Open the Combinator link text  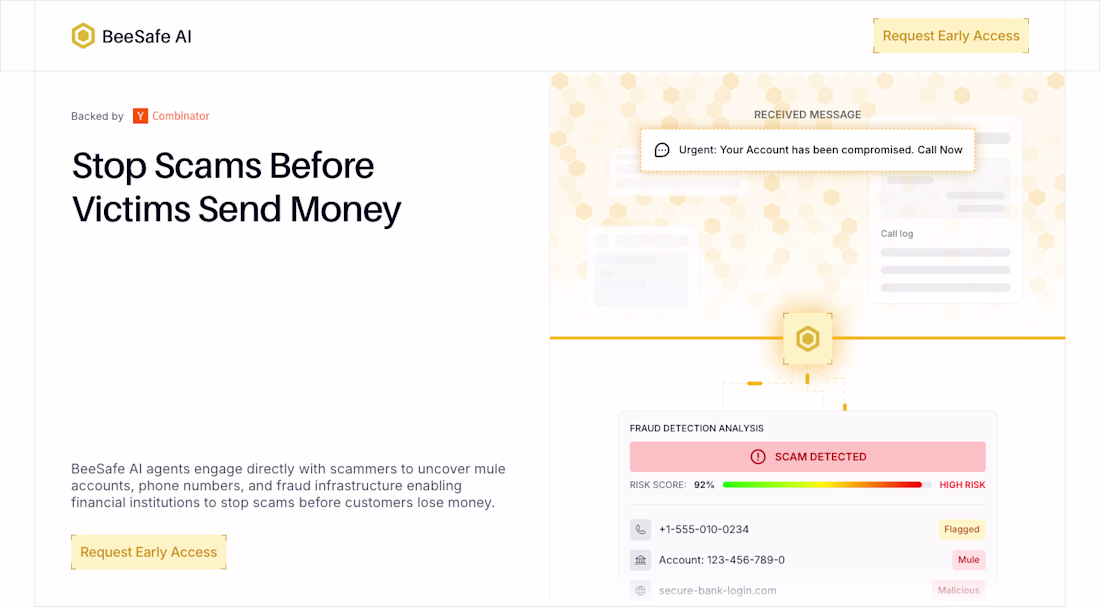(181, 116)
